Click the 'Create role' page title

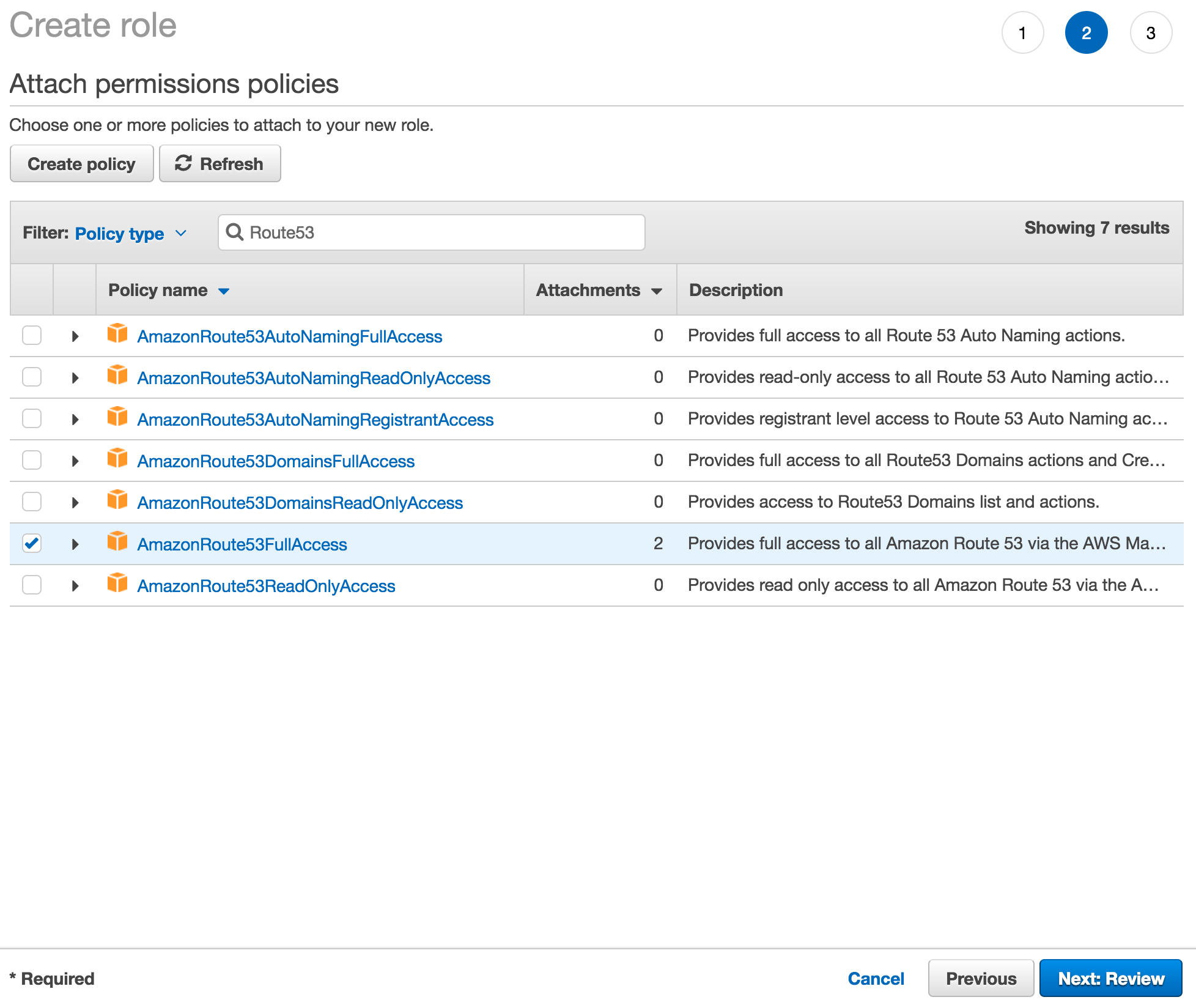point(93,25)
